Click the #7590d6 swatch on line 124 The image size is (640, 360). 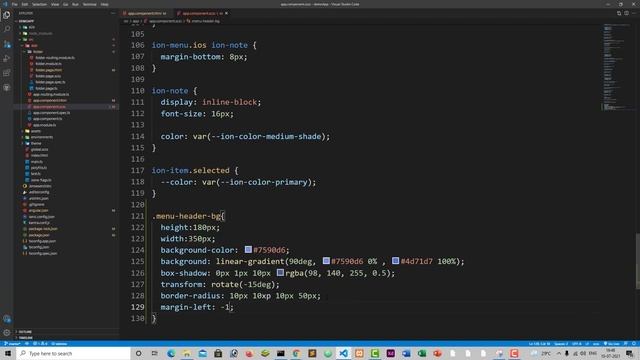(248, 249)
